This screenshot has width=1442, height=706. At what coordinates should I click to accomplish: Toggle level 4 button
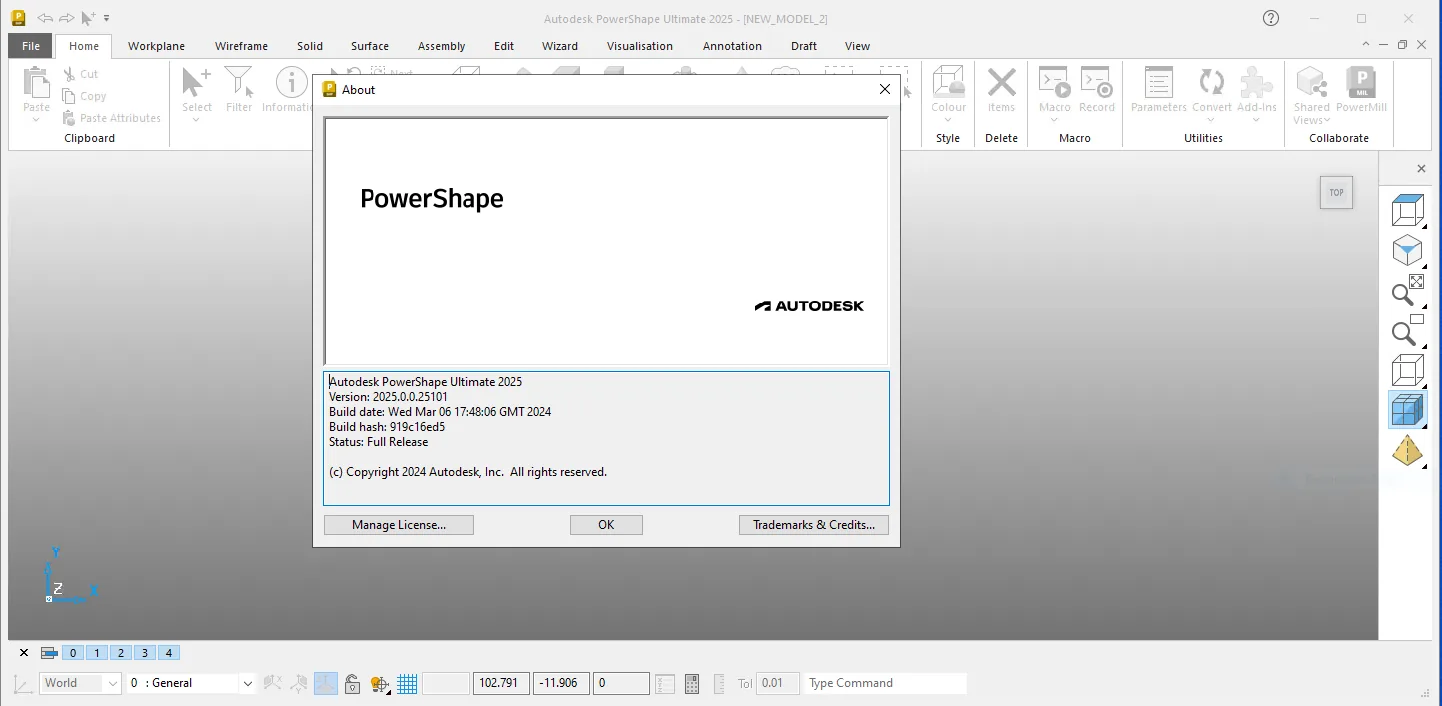pos(169,653)
